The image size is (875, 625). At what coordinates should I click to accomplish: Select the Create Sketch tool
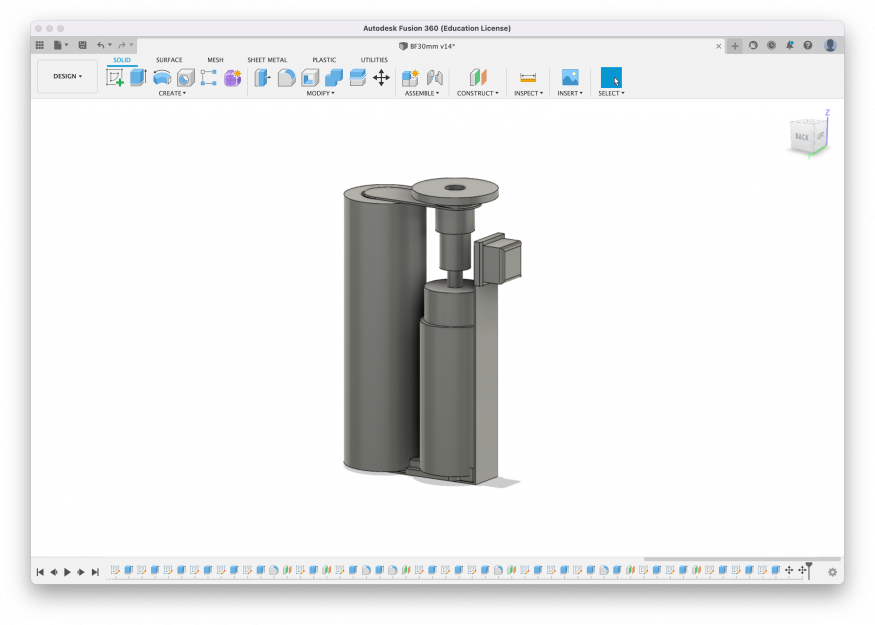coord(115,77)
